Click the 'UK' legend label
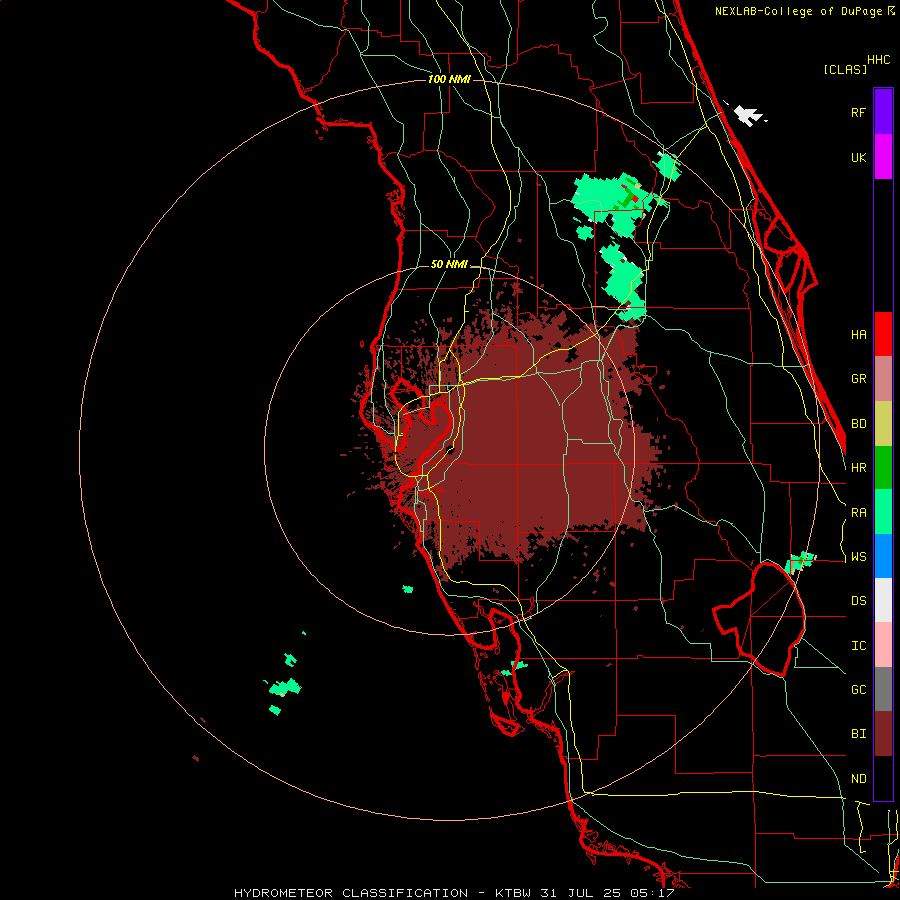The height and width of the screenshot is (900, 900). click(x=858, y=157)
